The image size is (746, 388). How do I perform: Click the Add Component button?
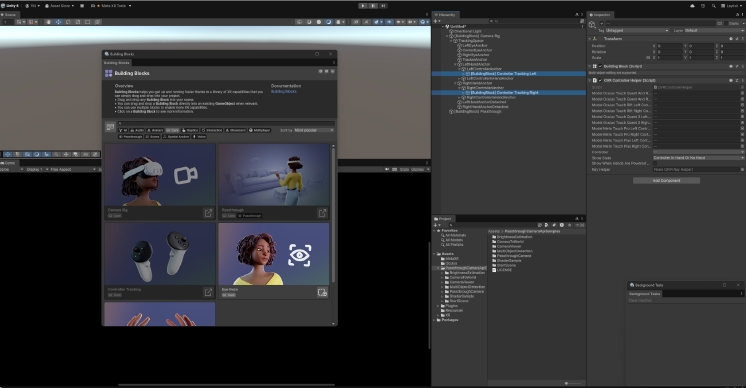pyautogui.click(x=666, y=181)
